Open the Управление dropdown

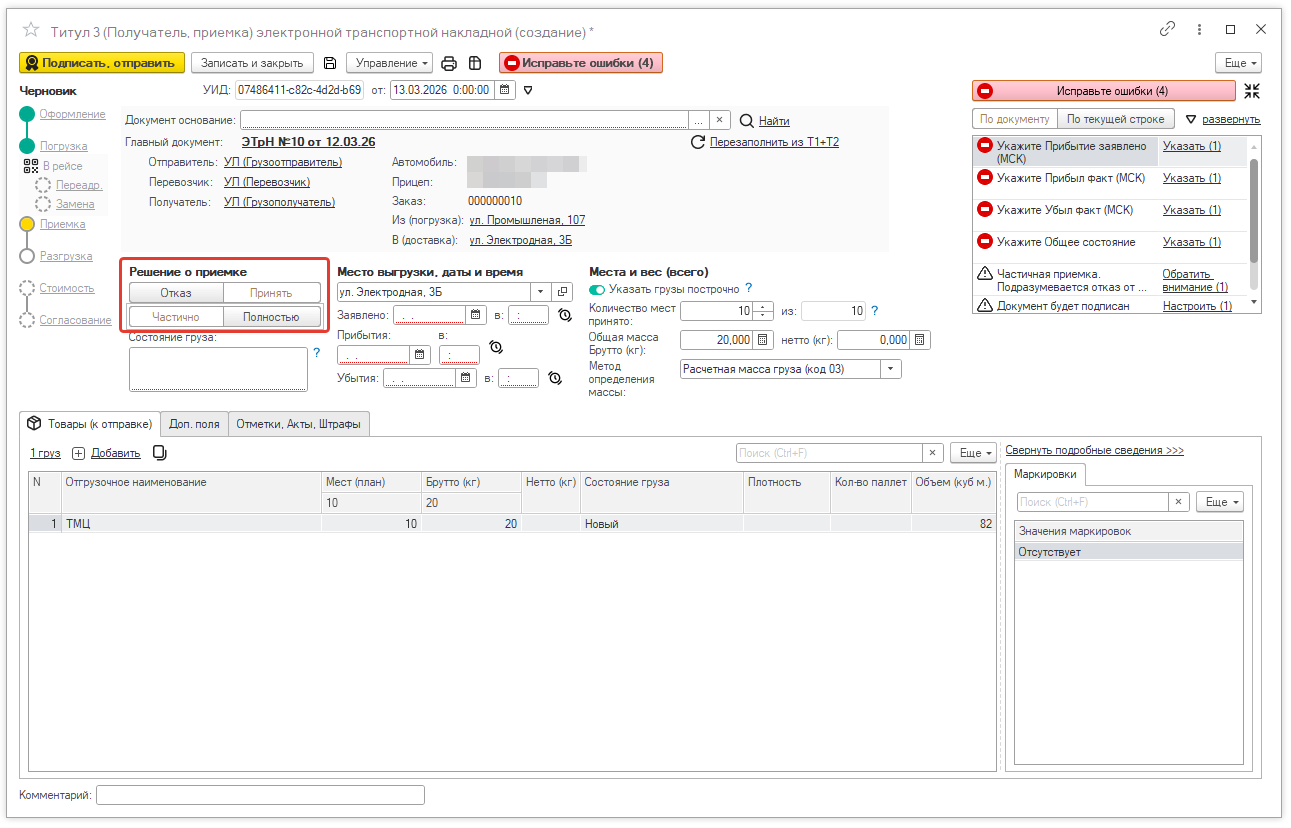[389, 63]
